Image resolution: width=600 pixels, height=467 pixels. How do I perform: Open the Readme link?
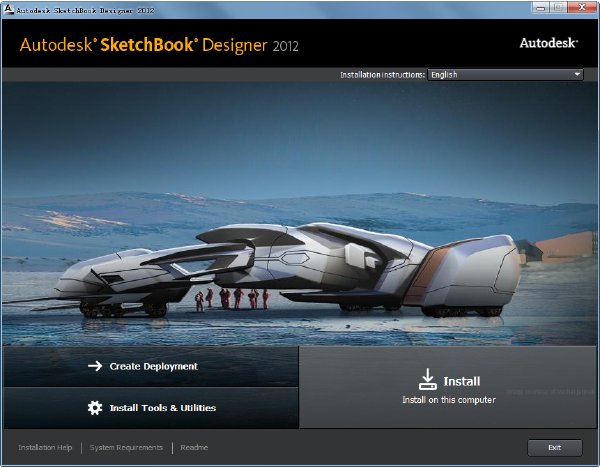[194, 447]
